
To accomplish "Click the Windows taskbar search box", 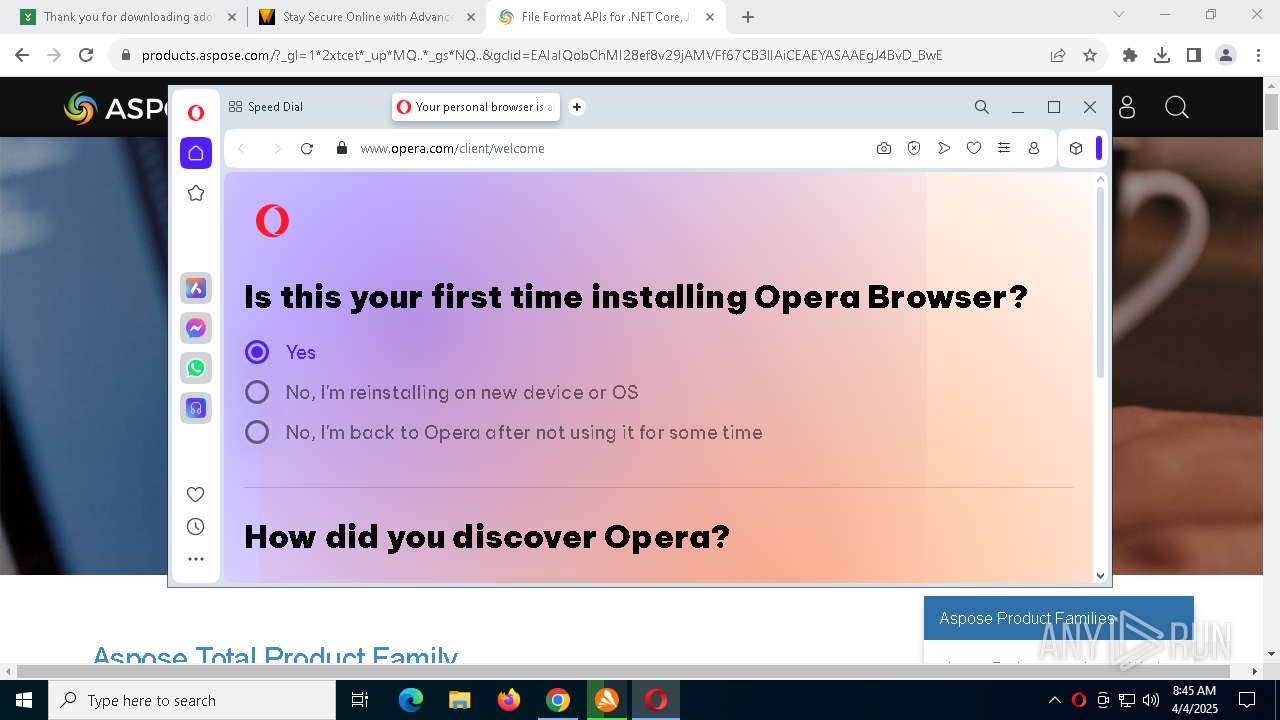I will 192,700.
